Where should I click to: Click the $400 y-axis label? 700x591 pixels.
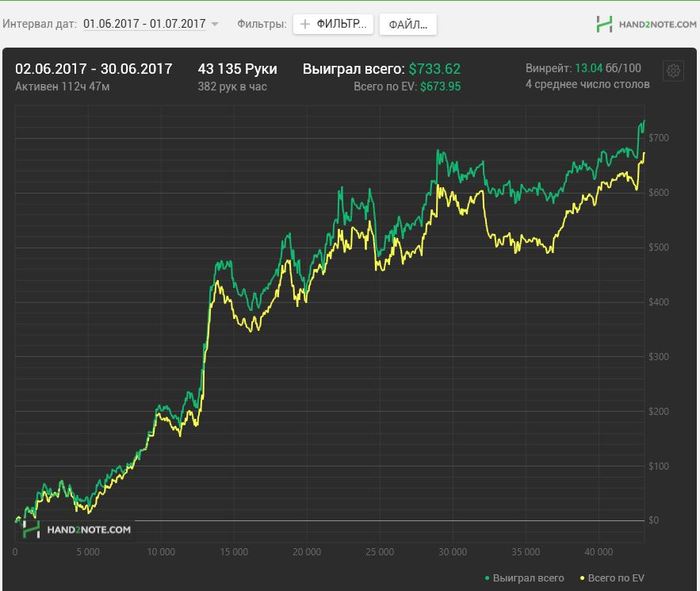point(659,302)
